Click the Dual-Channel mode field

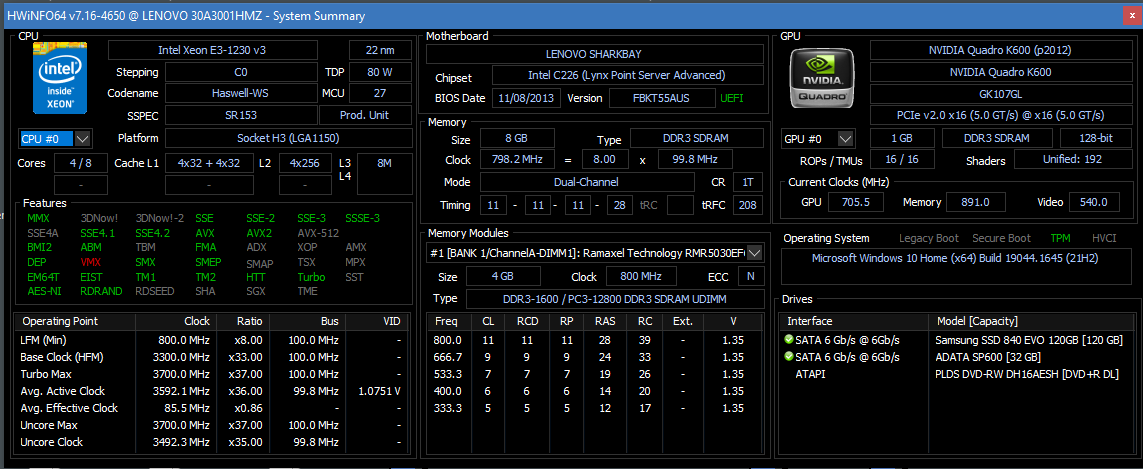point(586,182)
